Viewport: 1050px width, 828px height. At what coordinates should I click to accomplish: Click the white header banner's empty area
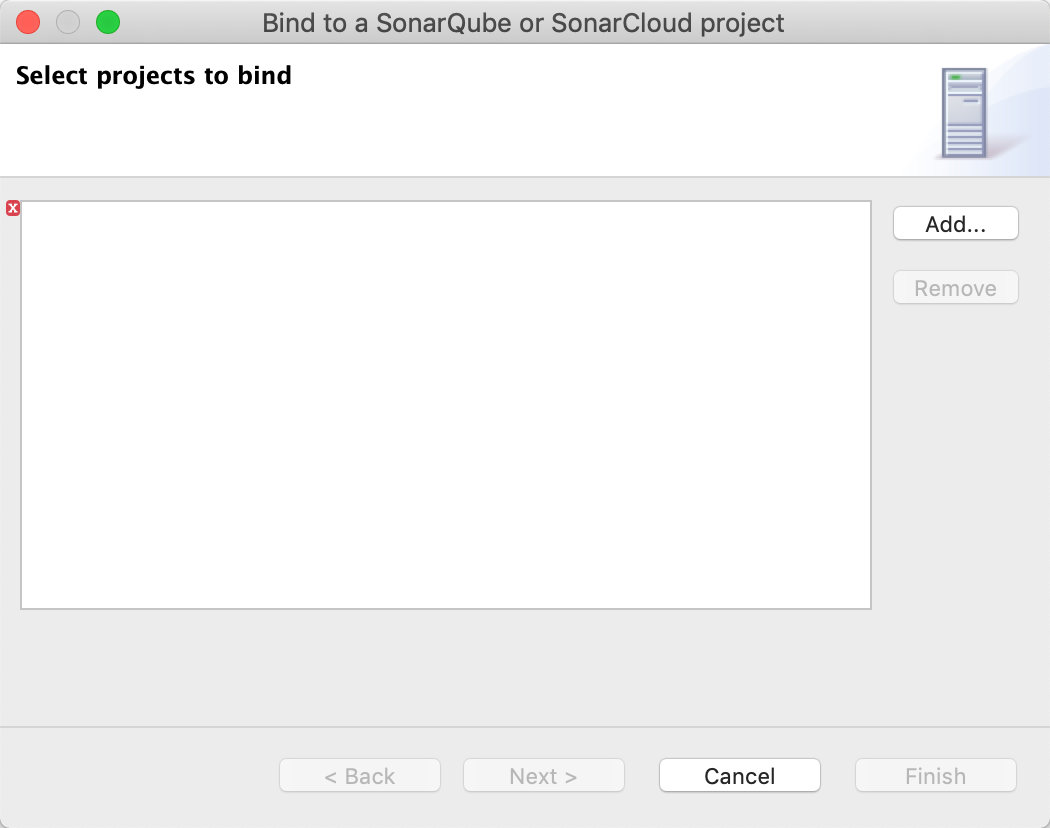[550, 120]
